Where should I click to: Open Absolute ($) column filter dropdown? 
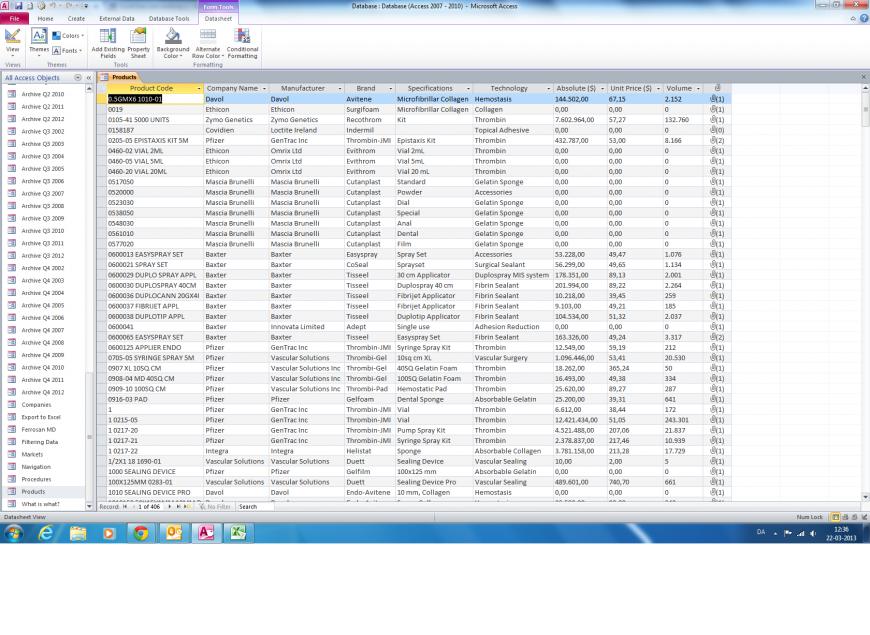pyautogui.click(x=603, y=89)
